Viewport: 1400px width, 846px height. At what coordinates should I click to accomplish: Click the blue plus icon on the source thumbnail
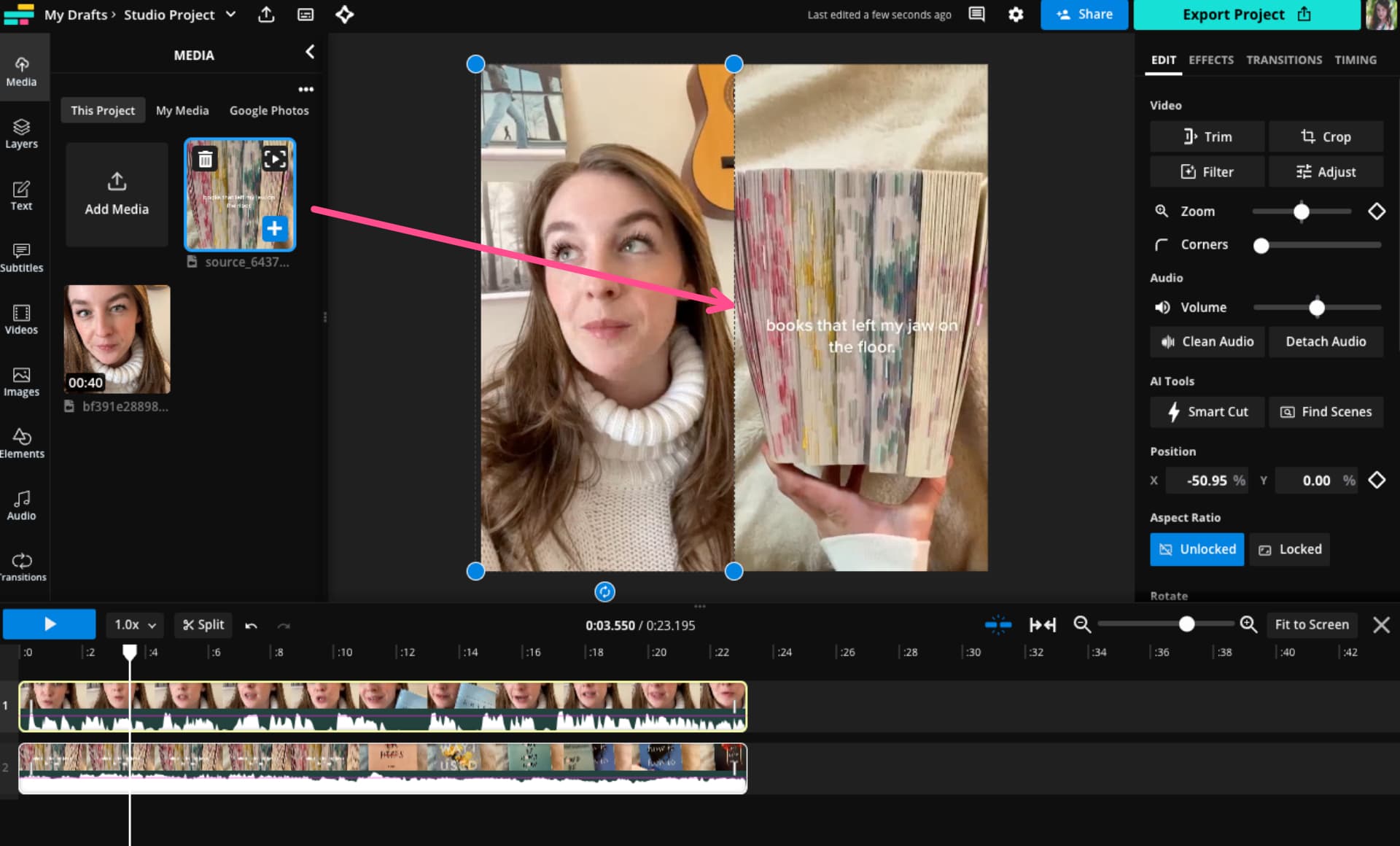[274, 228]
